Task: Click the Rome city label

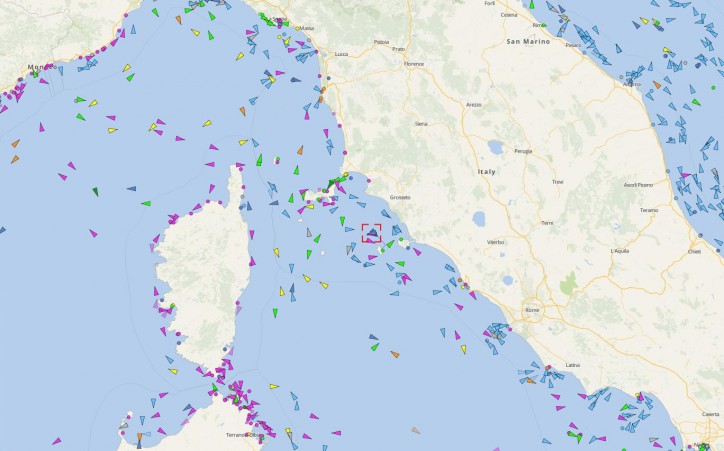Action: tap(532, 310)
